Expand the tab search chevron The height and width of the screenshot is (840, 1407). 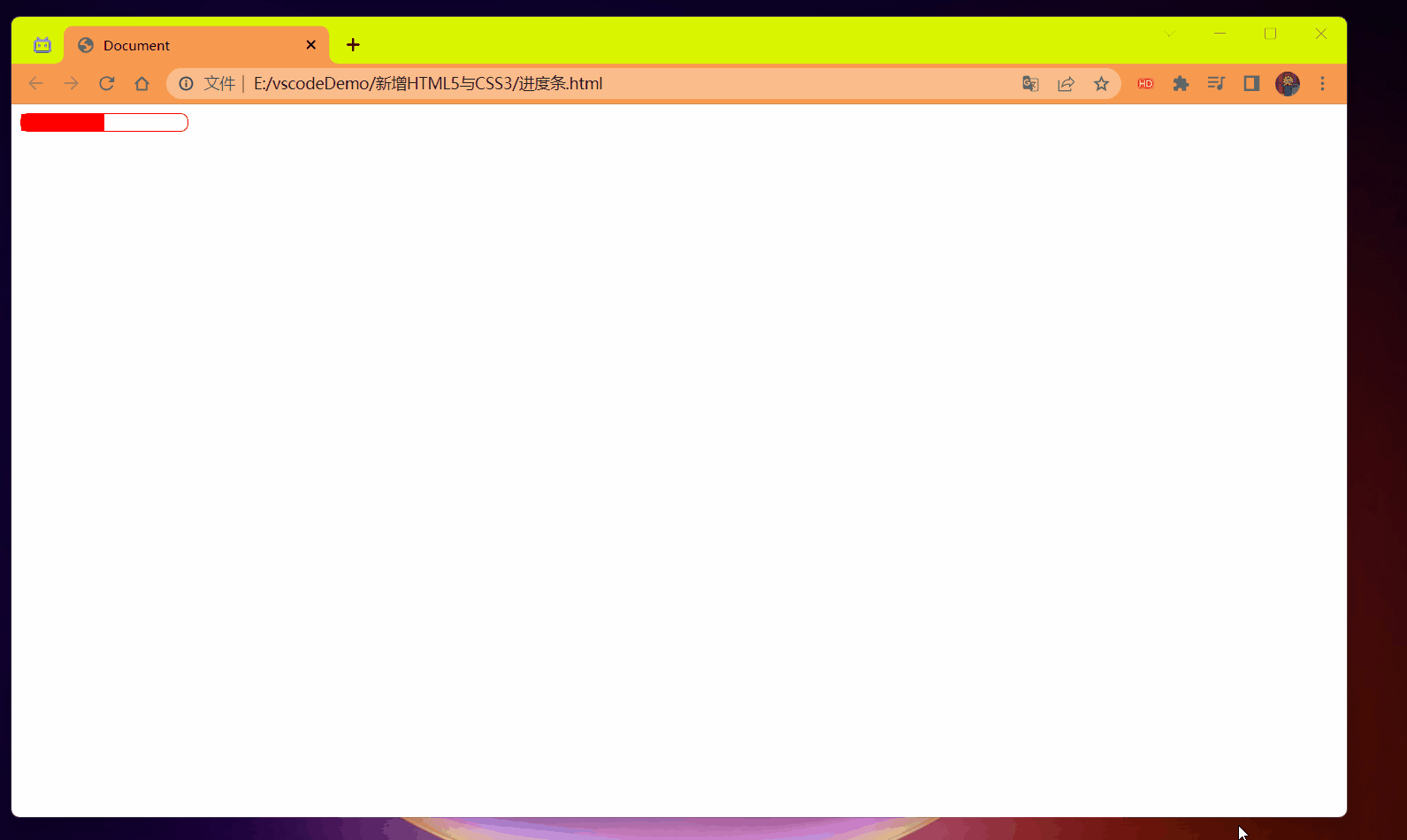coord(1170,34)
